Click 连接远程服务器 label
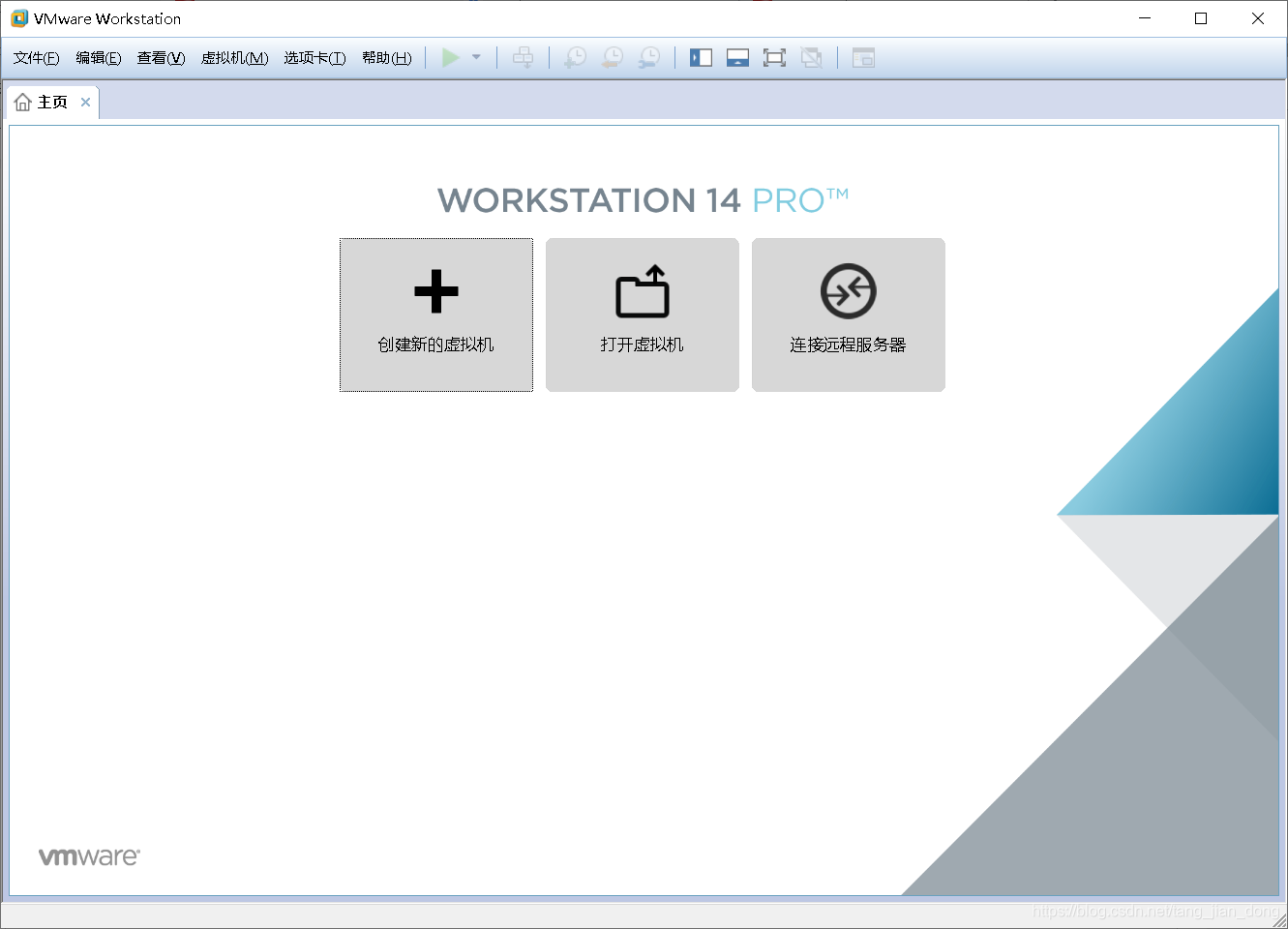This screenshot has height=929, width=1288. click(849, 345)
